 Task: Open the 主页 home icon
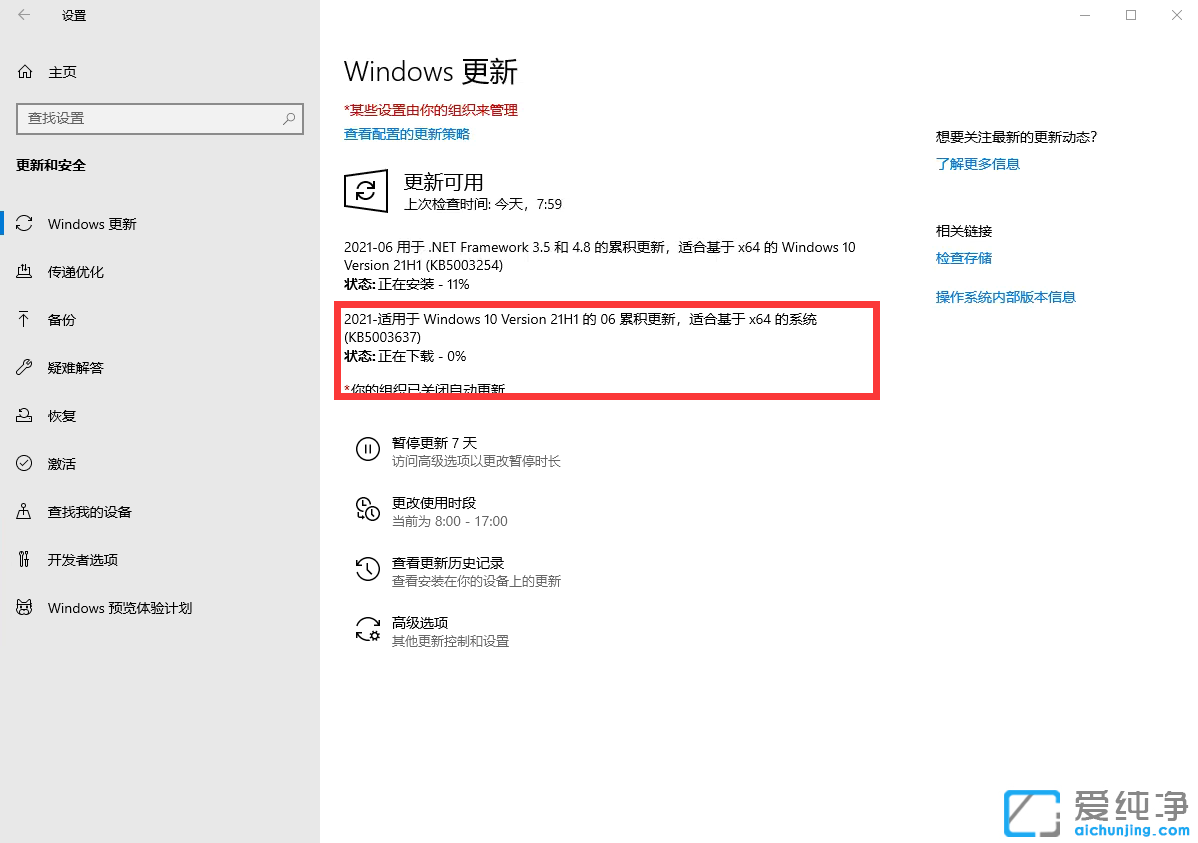25,72
